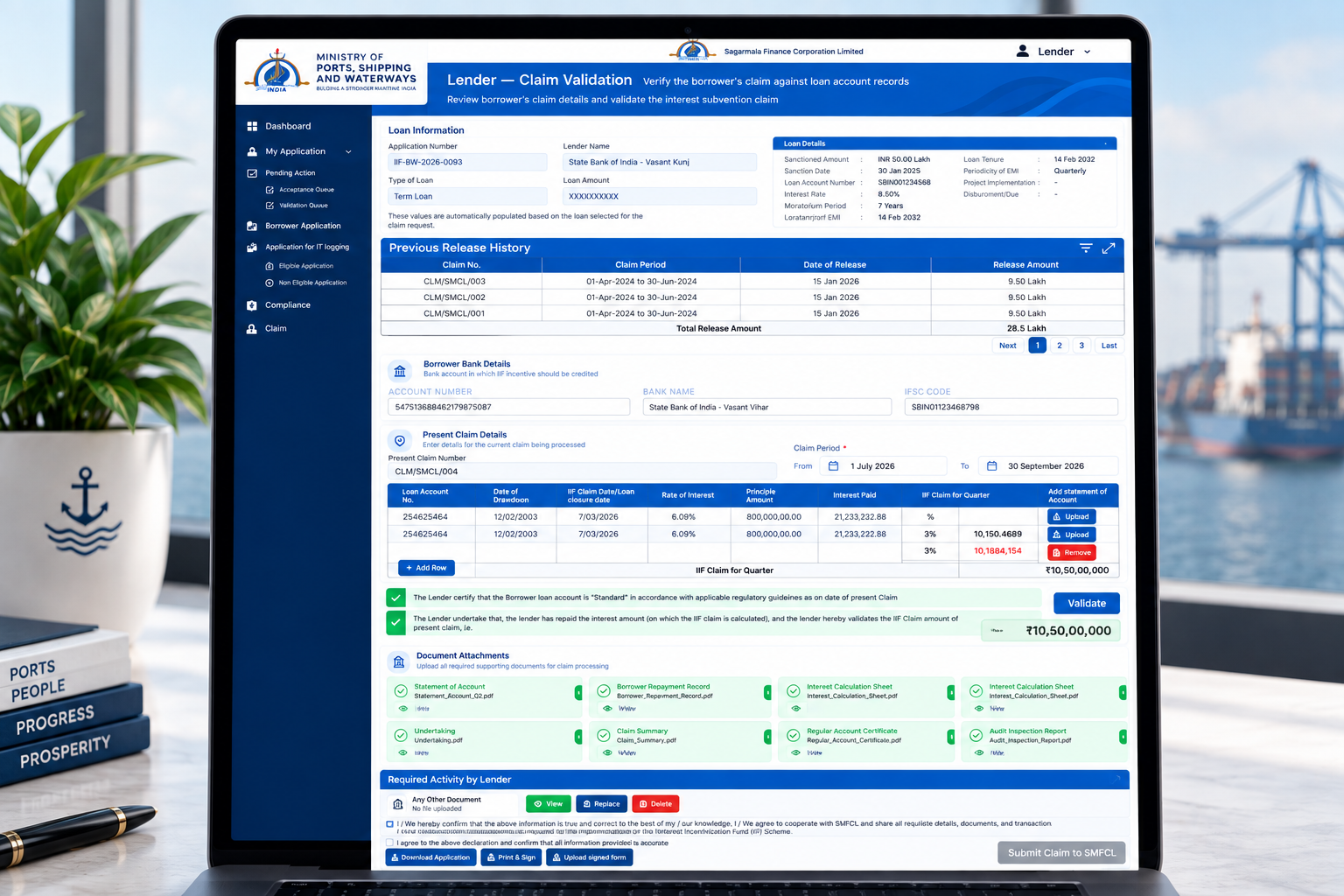Click the Print & Sign button
Viewport: 1344px width, 896px height.
coord(511,857)
